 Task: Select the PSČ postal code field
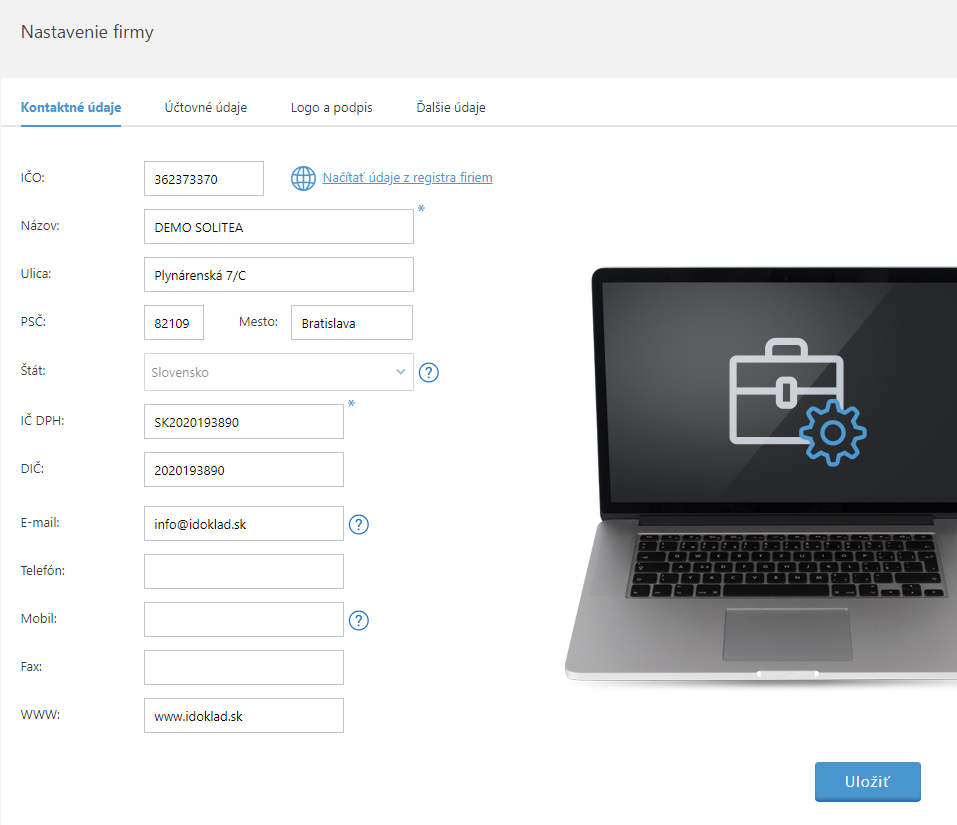174,323
